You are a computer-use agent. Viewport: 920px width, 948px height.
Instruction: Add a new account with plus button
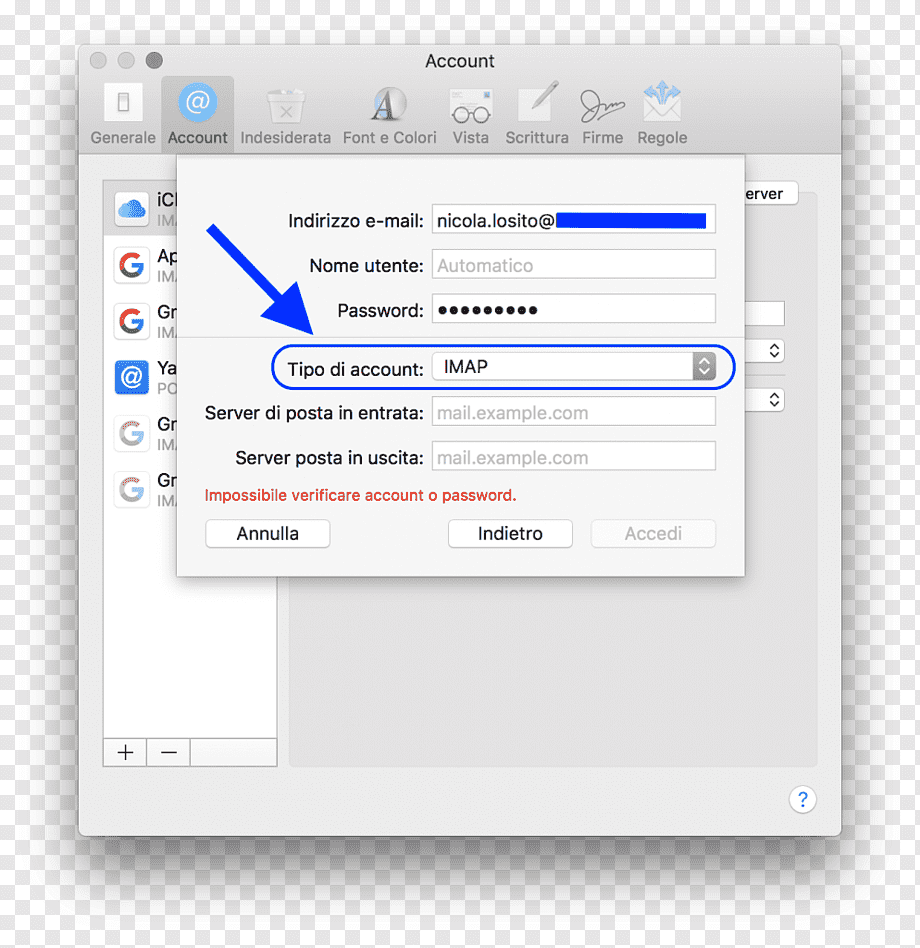point(125,752)
